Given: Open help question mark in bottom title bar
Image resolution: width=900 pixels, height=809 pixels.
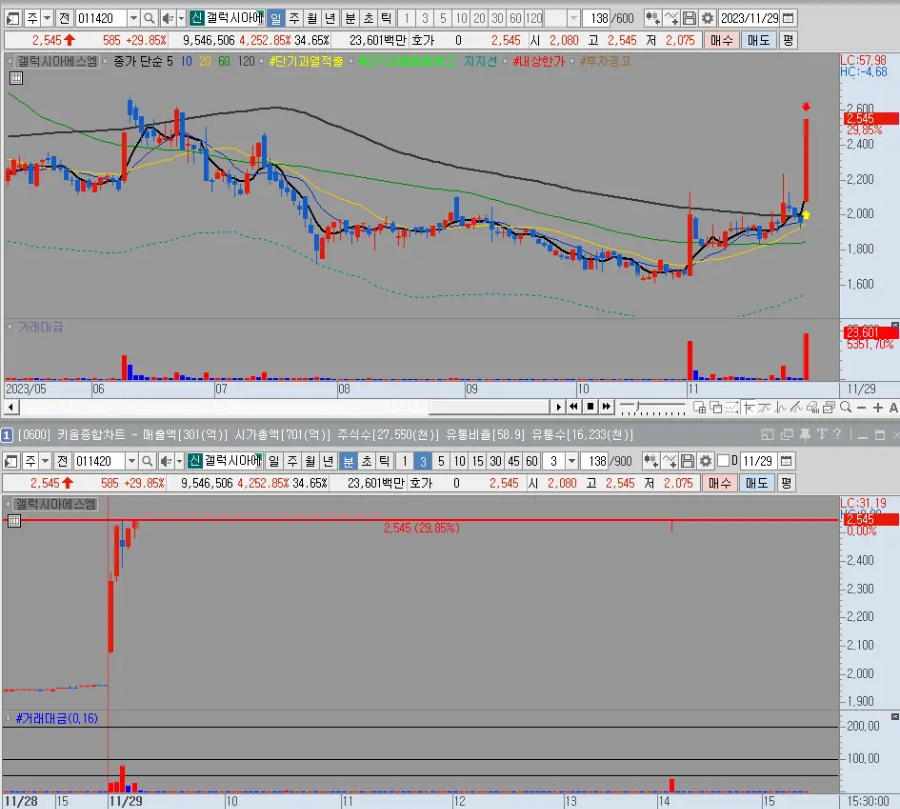Looking at the screenshot, I should (837, 435).
